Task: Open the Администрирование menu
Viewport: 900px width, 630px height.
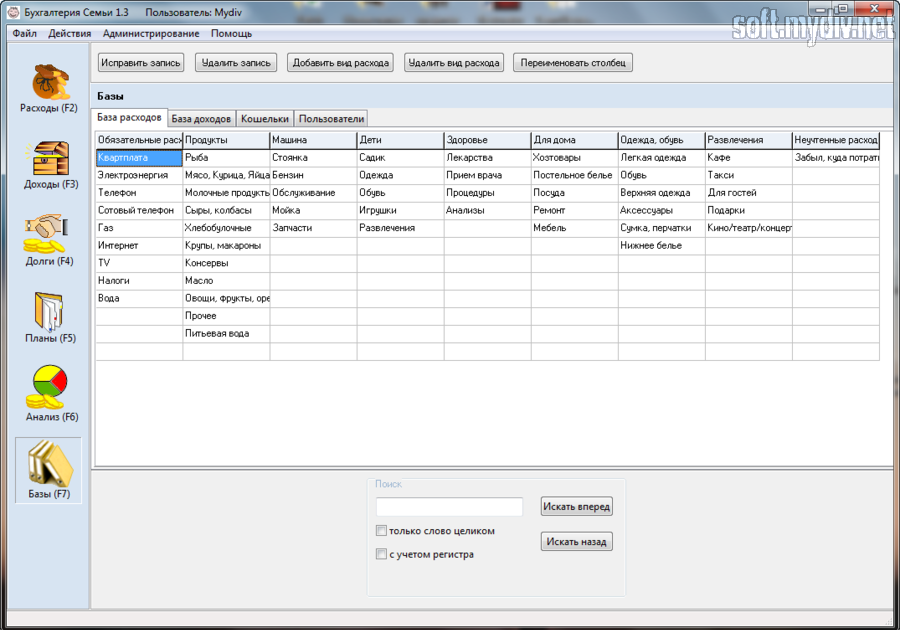Action: (x=151, y=33)
